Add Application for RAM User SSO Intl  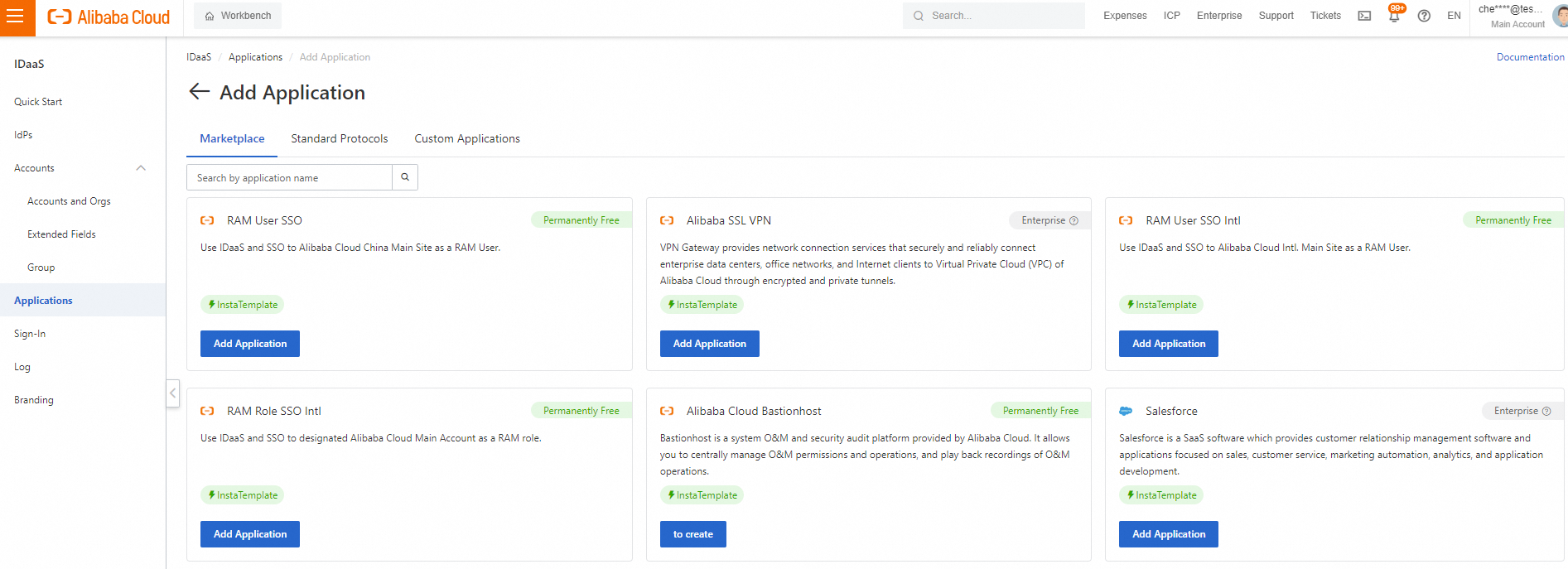pyautogui.click(x=1169, y=344)
